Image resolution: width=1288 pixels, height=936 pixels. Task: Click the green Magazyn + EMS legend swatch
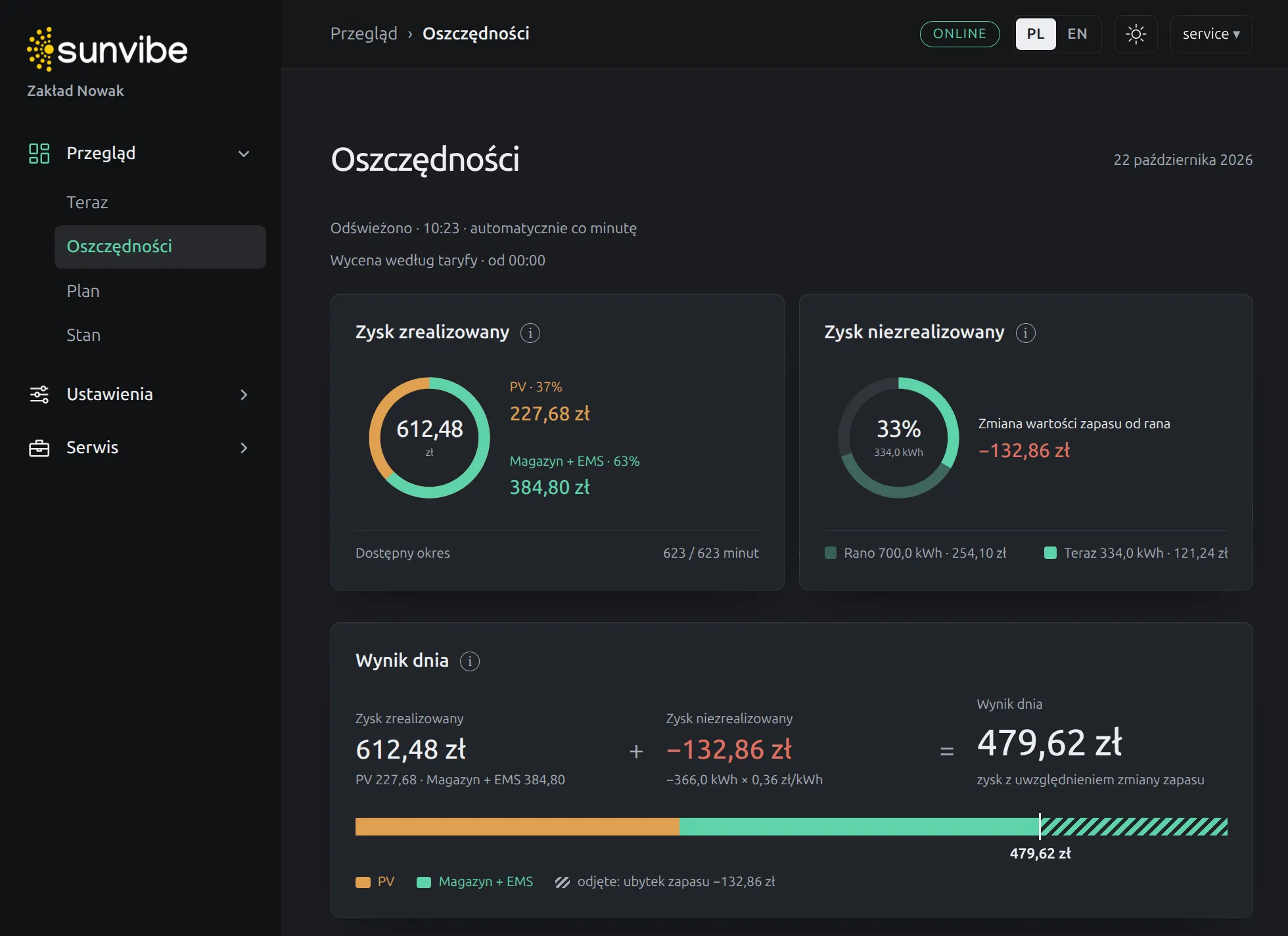point(424,882)
